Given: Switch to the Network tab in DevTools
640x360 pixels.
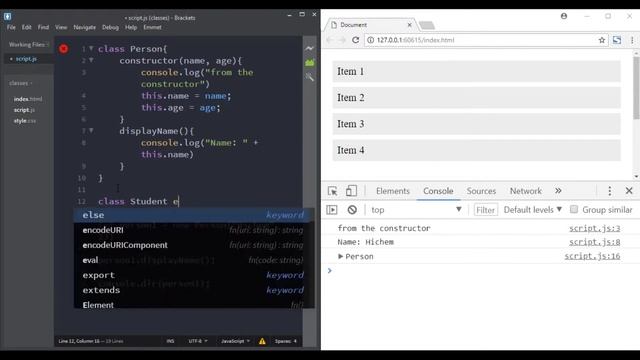Looking at the screenshot, I should coord(525,191).
